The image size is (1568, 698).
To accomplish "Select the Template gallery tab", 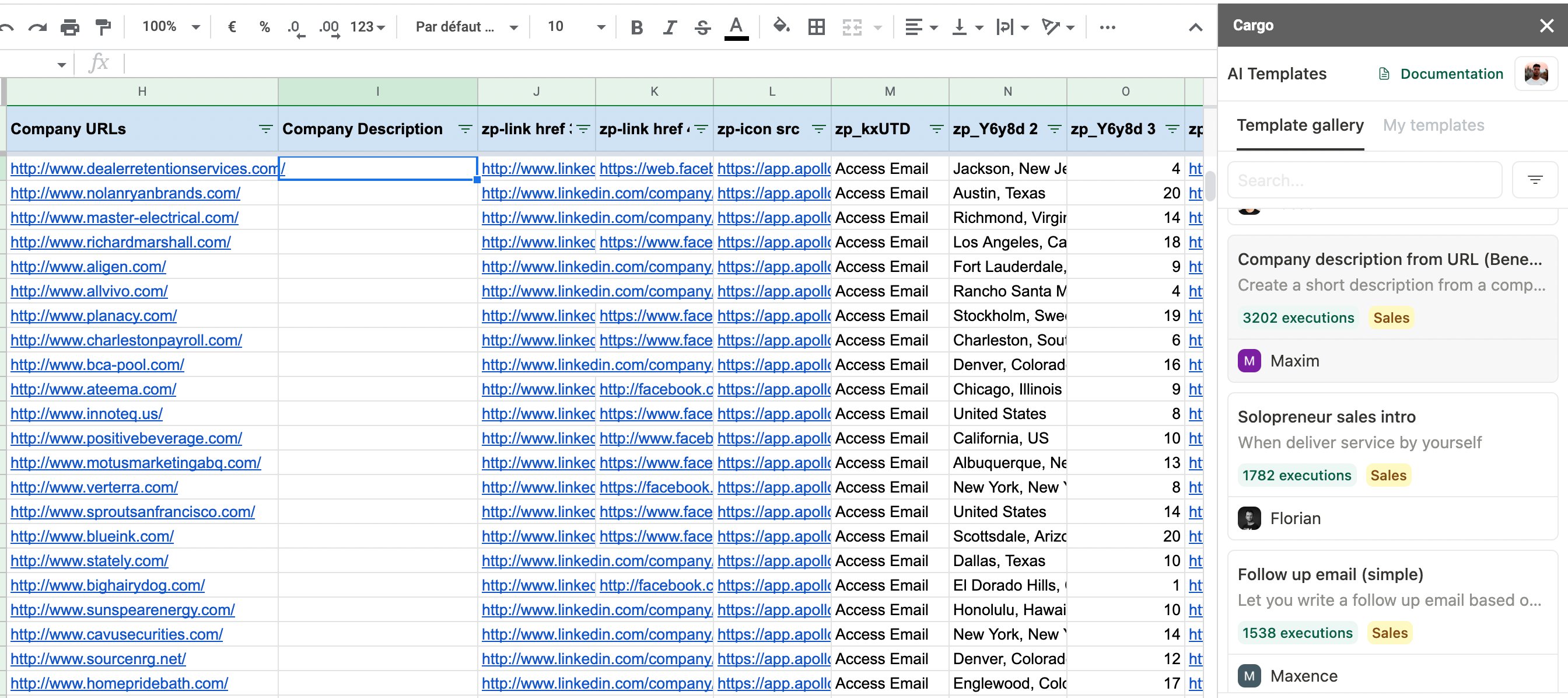I will pos(1300,125).
